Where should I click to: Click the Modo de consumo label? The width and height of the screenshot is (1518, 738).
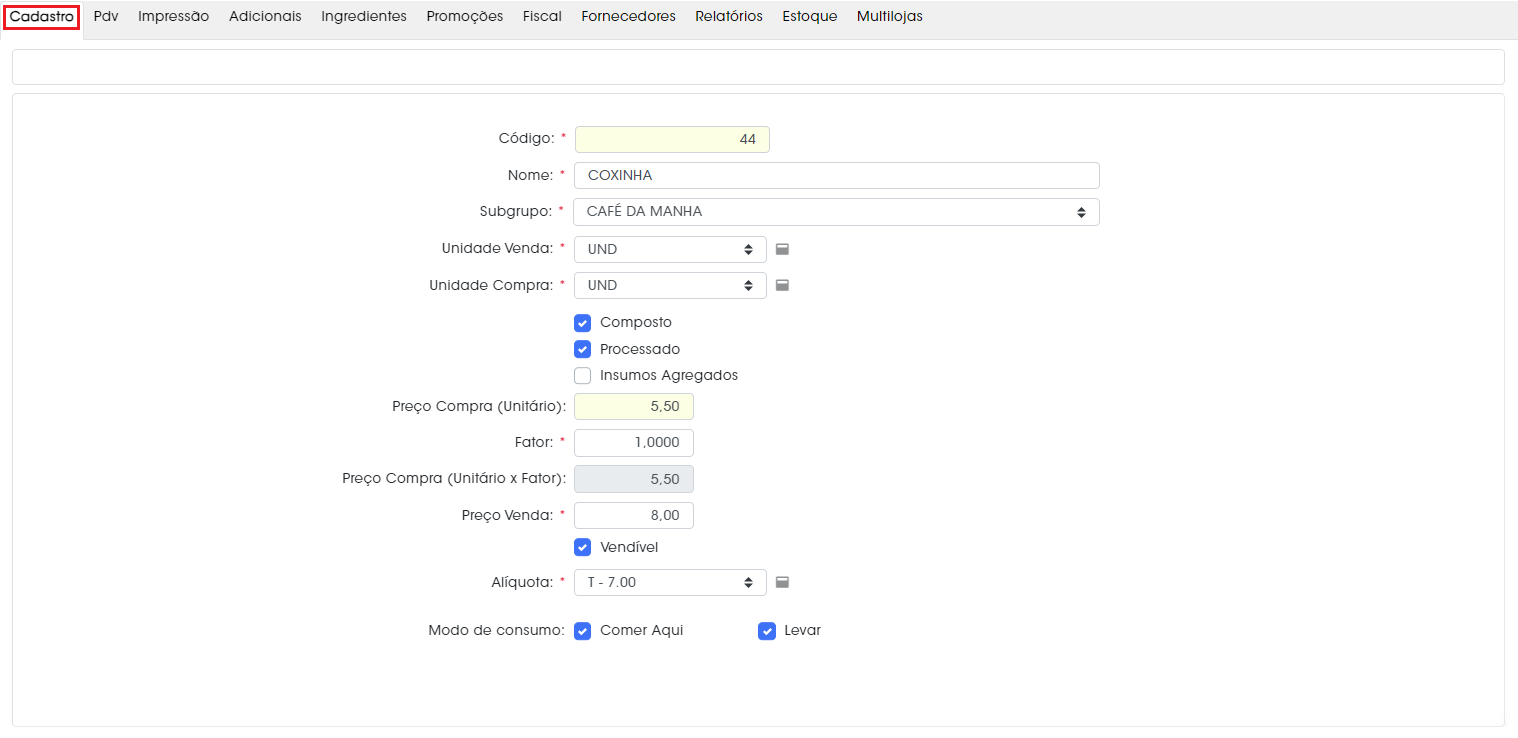[x=496, y=631]
